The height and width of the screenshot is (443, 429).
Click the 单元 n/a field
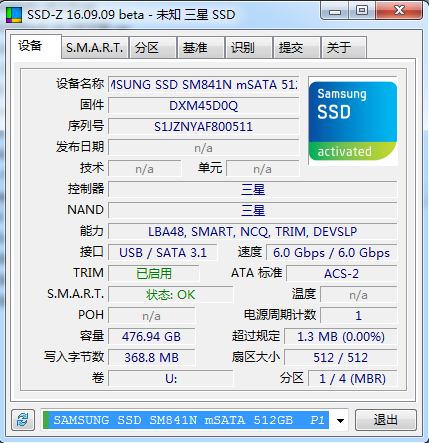[x=263, y=169]
